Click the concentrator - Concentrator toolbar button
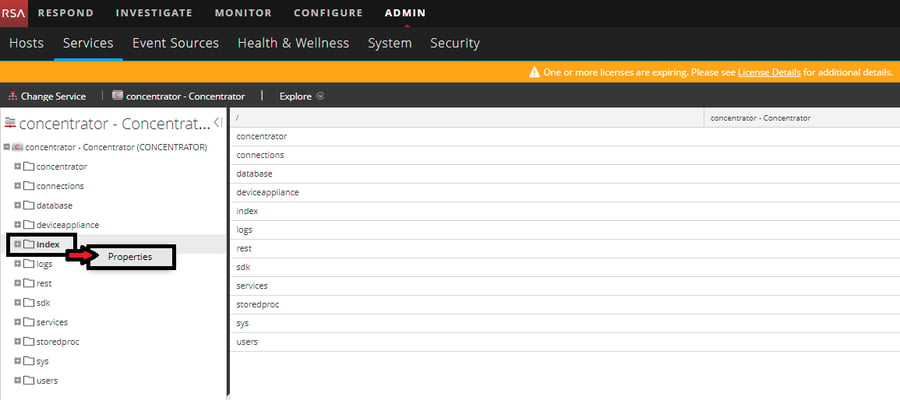Screen dimensions: 900x400 [x=179, y=96]
